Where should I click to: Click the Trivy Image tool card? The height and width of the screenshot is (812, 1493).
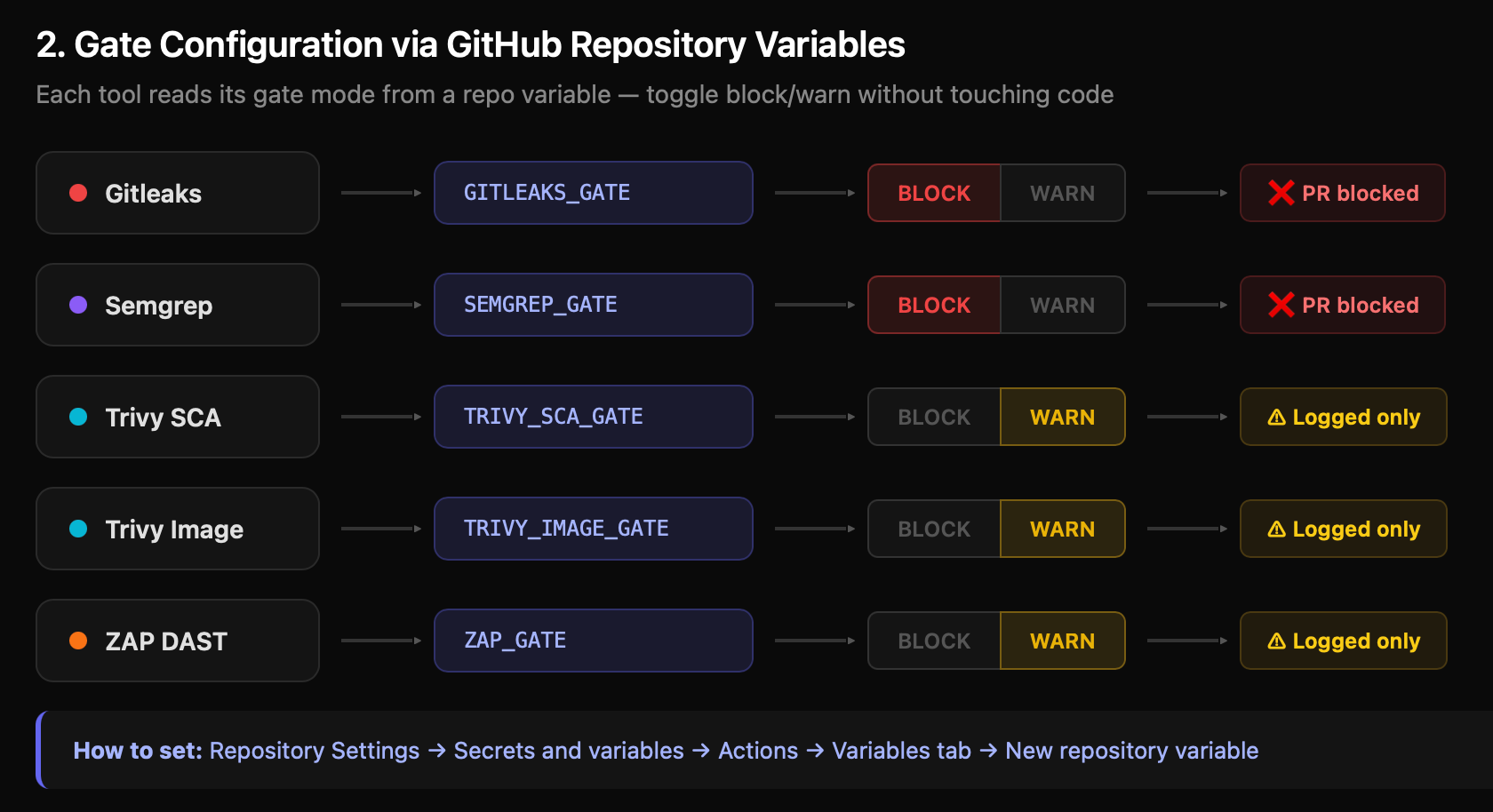point(177,529)
